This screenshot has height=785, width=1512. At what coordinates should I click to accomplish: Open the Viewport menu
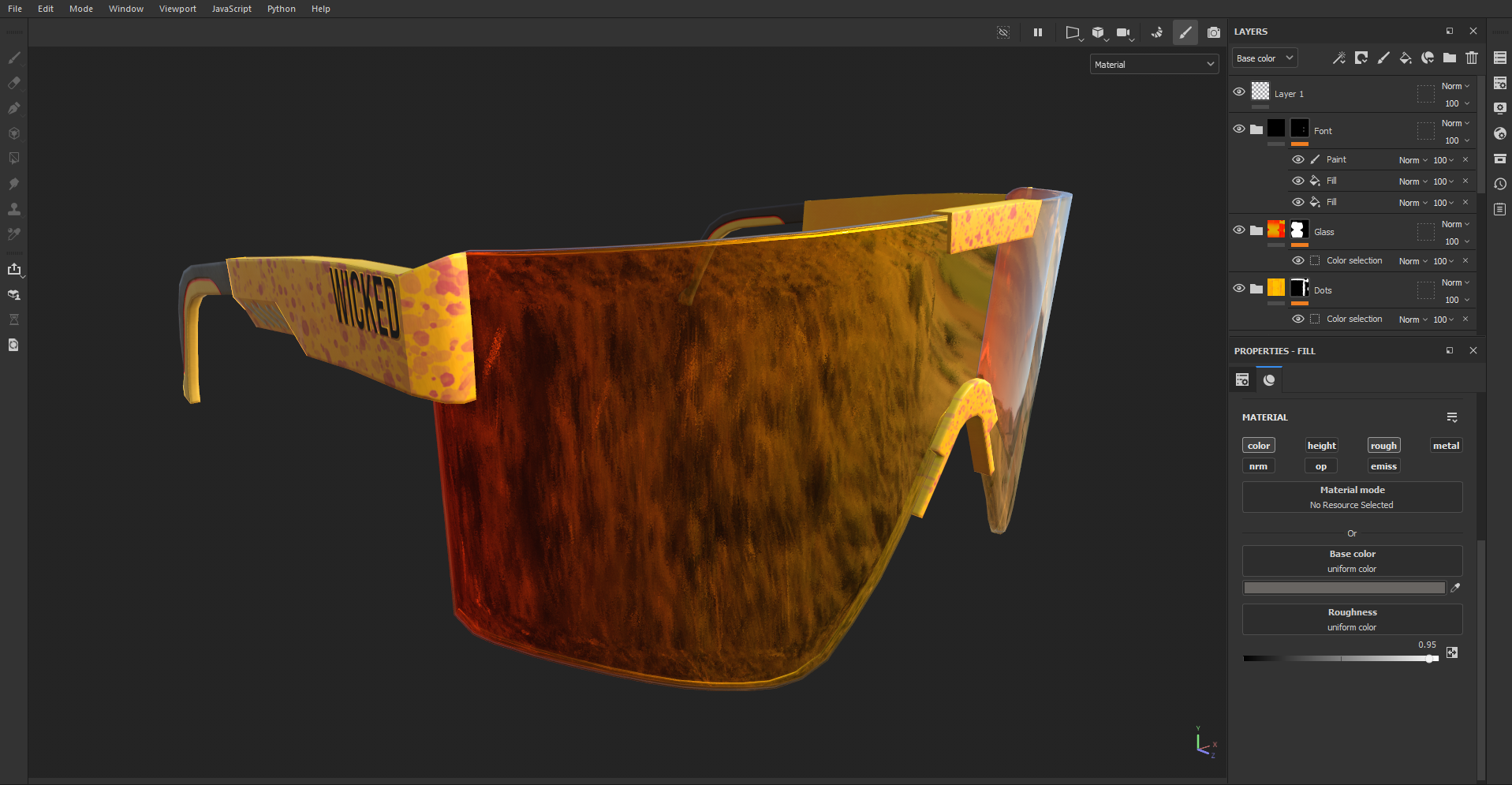click(177, 9)
